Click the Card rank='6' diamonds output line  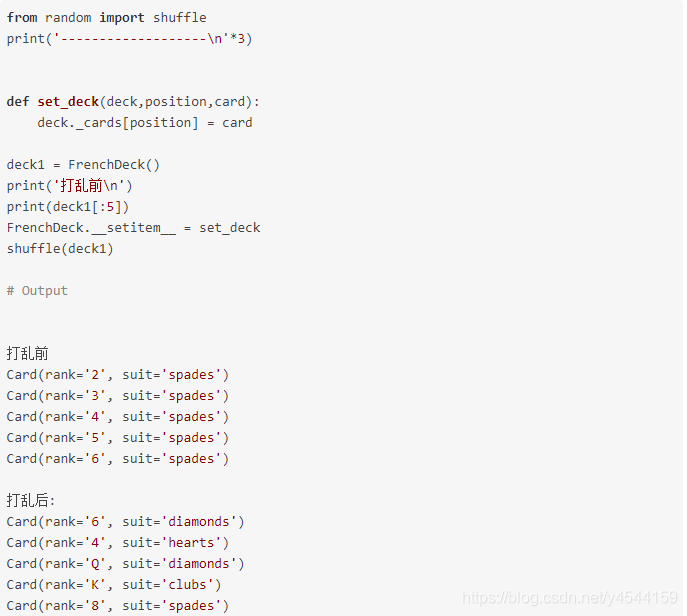point(125,521)
